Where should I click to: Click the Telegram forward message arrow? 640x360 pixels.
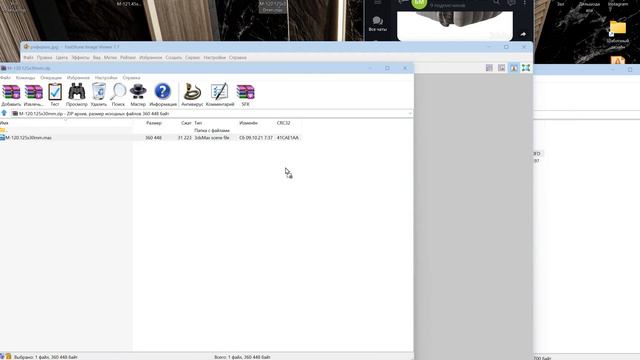coord(523,34)
